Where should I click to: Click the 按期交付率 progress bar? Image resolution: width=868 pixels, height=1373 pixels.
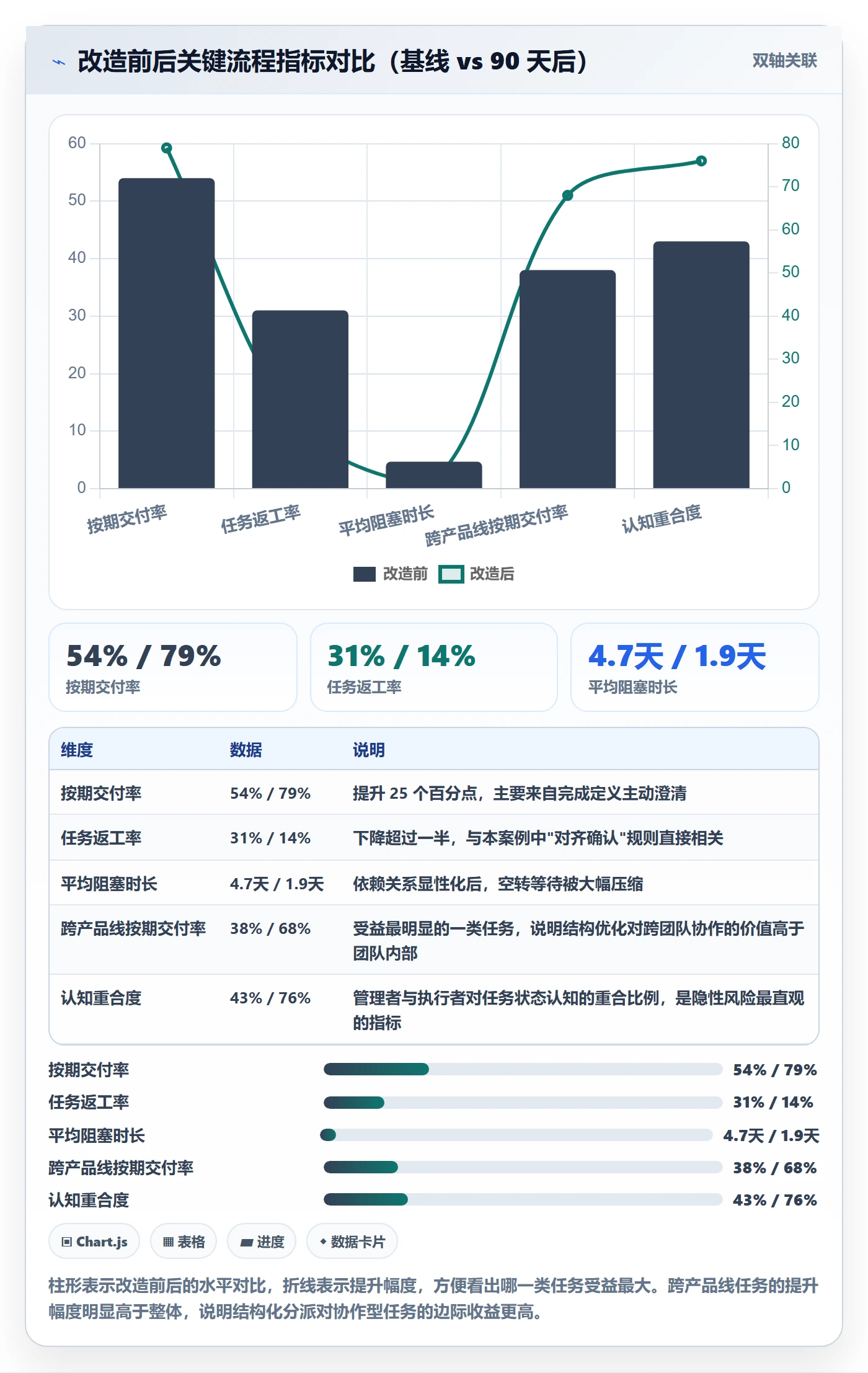(523, 1069)
